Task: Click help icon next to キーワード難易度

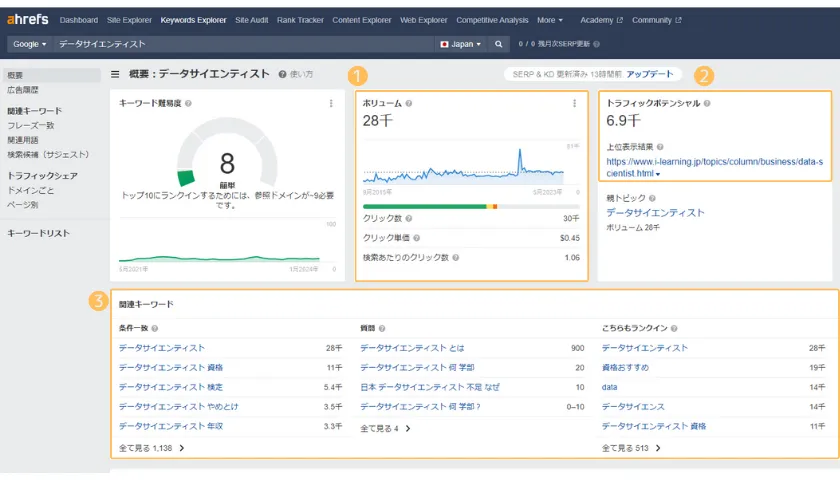Action: click(189, 103)
